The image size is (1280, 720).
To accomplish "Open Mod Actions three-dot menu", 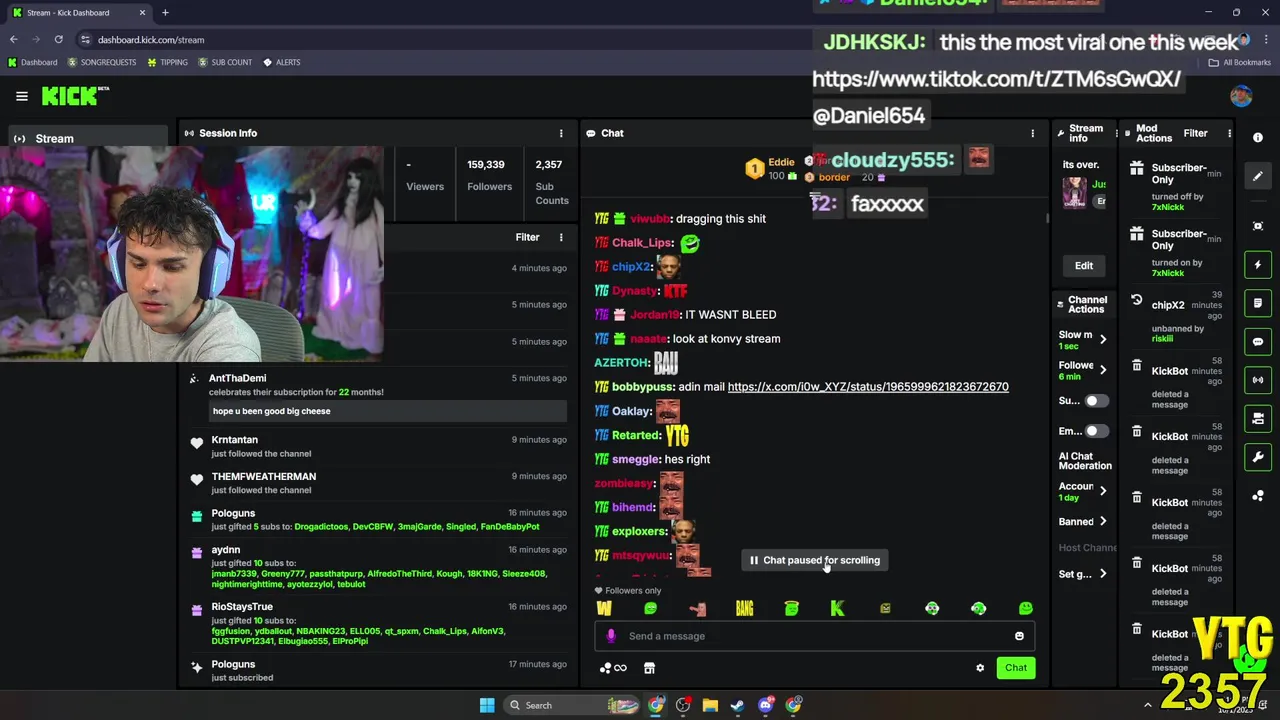I will click(1229, 133).
